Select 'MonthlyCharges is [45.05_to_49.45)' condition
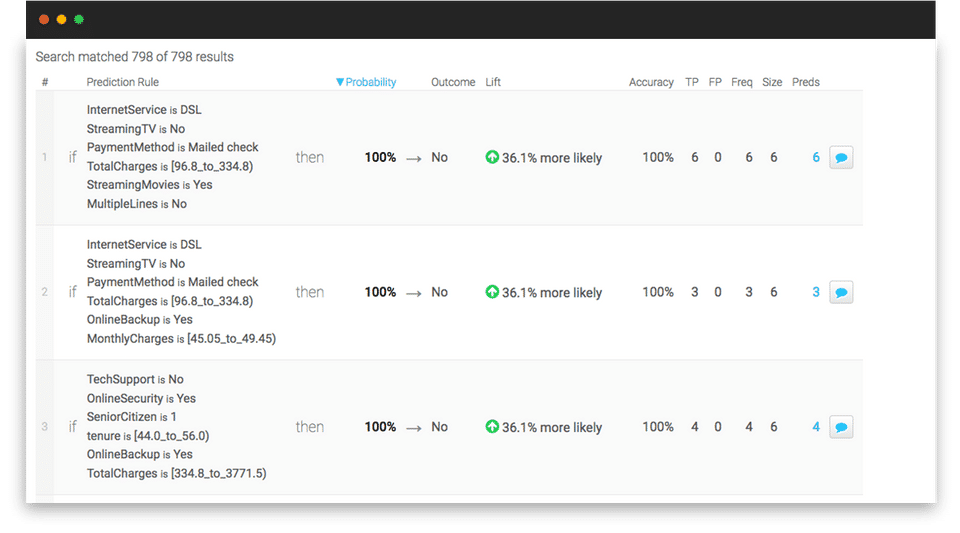Screen dimensions: 960x533 coord(181,338)
